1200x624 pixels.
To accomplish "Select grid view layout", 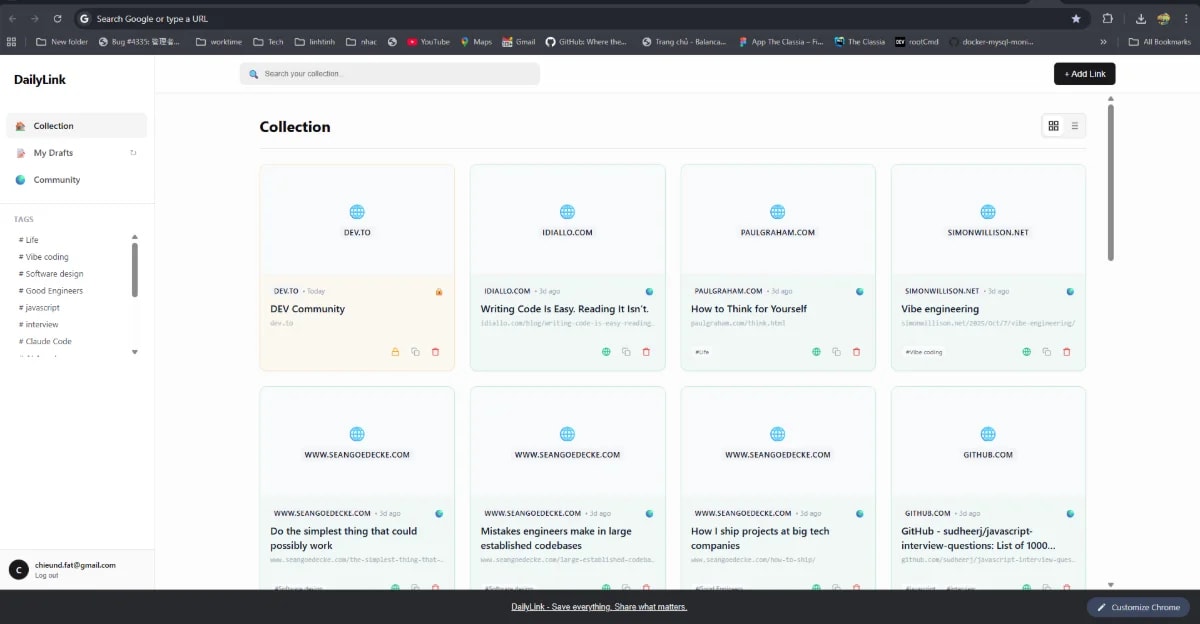I will [1053, 125].
